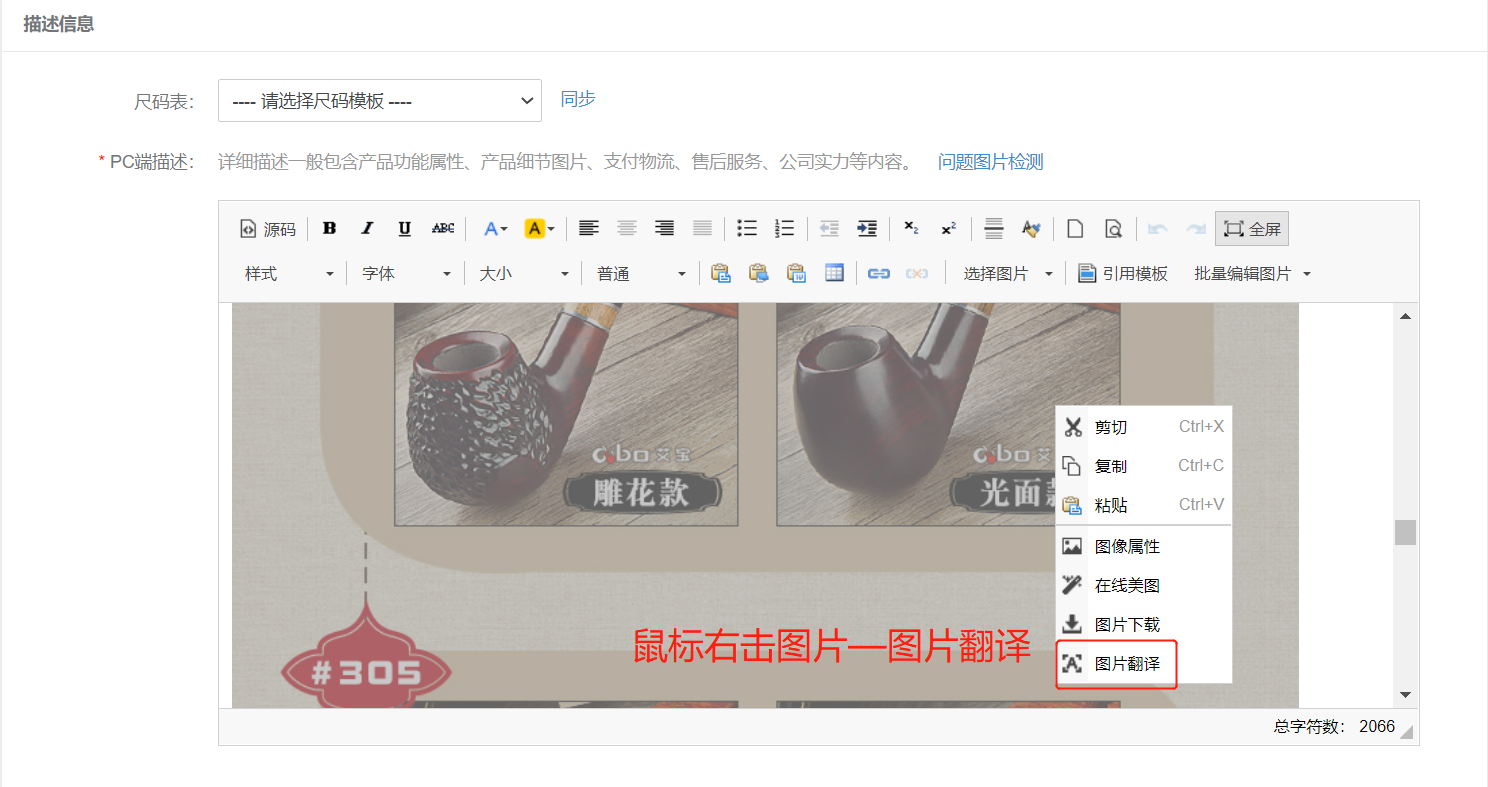Open the 样式 style dropdown

[289, 273]
